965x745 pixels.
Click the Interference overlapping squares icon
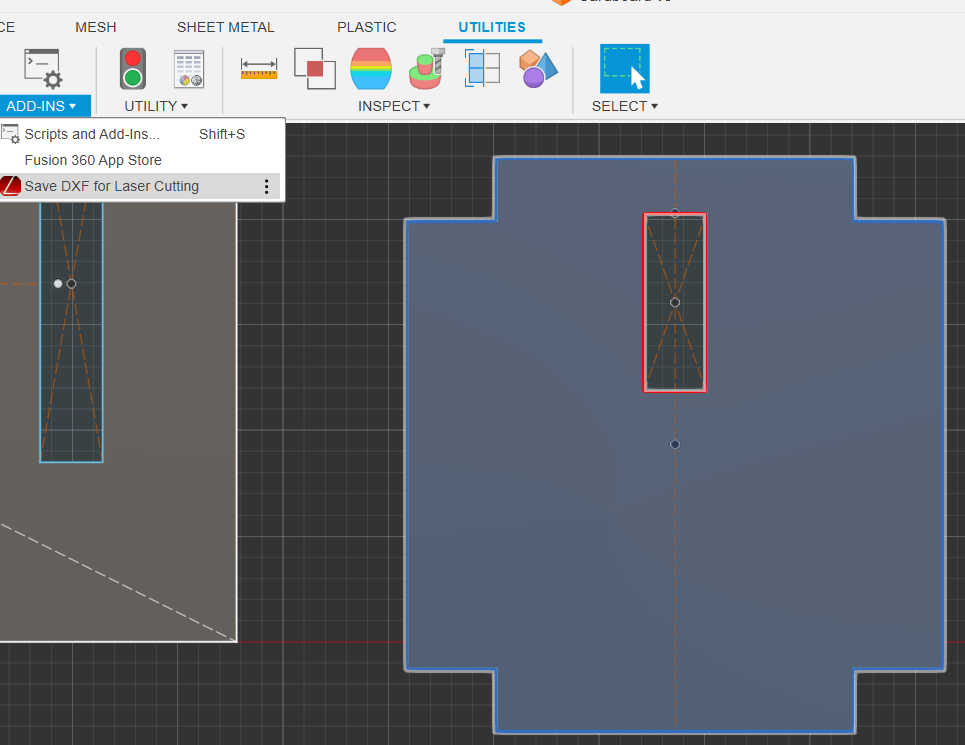click(314, 69)
